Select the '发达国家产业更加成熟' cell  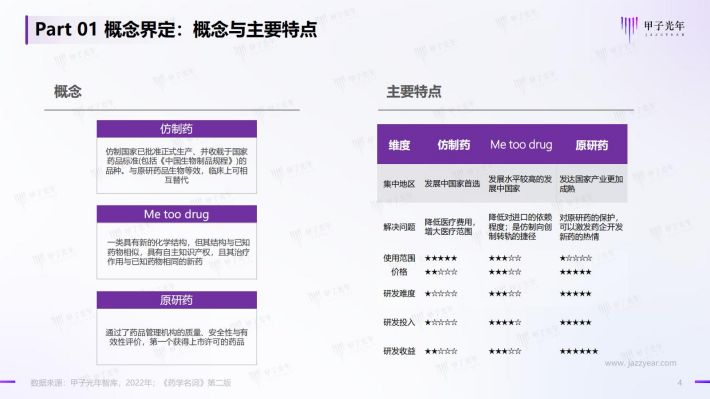point(591,184)
